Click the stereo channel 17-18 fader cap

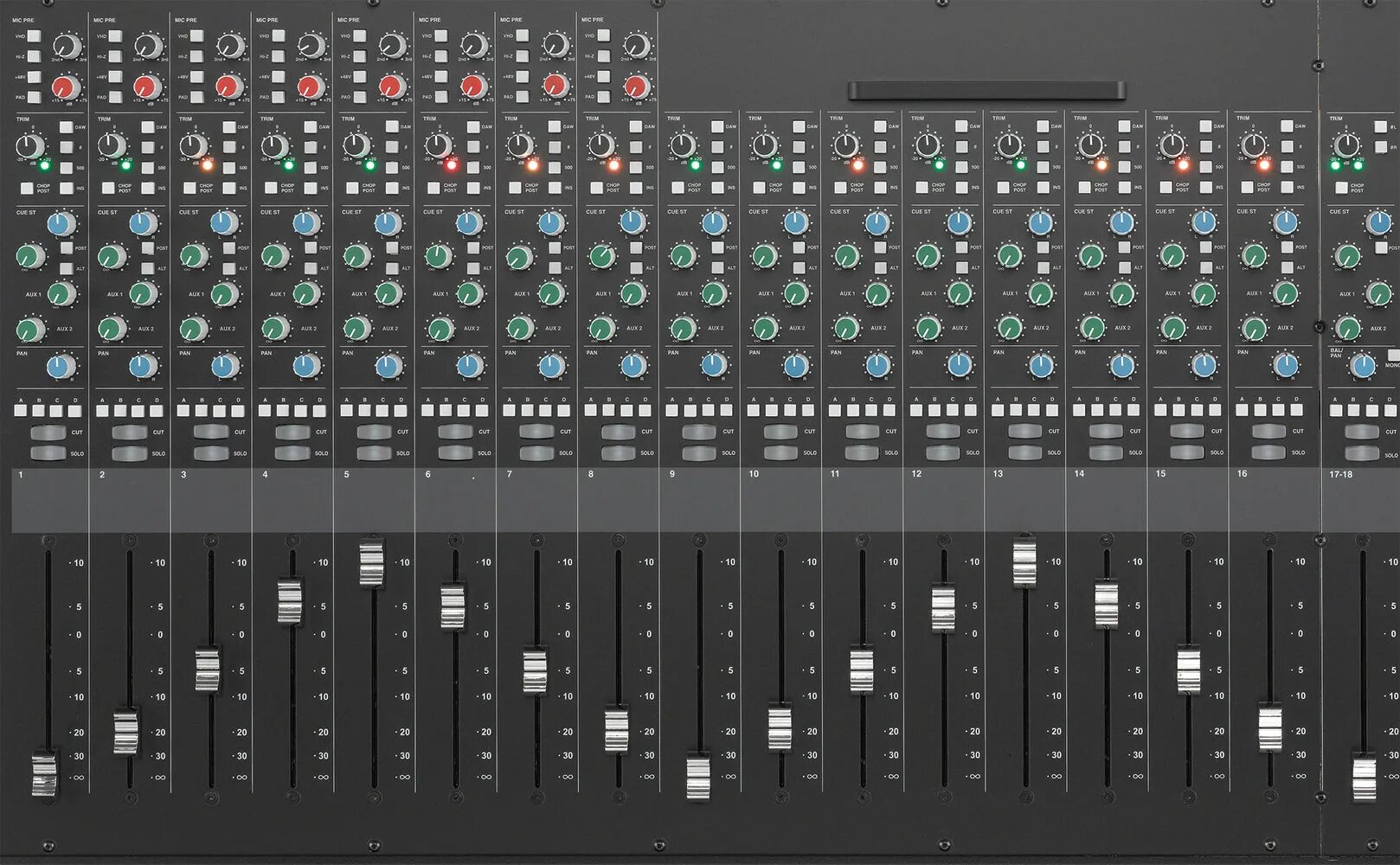[x=1364, y=777]
